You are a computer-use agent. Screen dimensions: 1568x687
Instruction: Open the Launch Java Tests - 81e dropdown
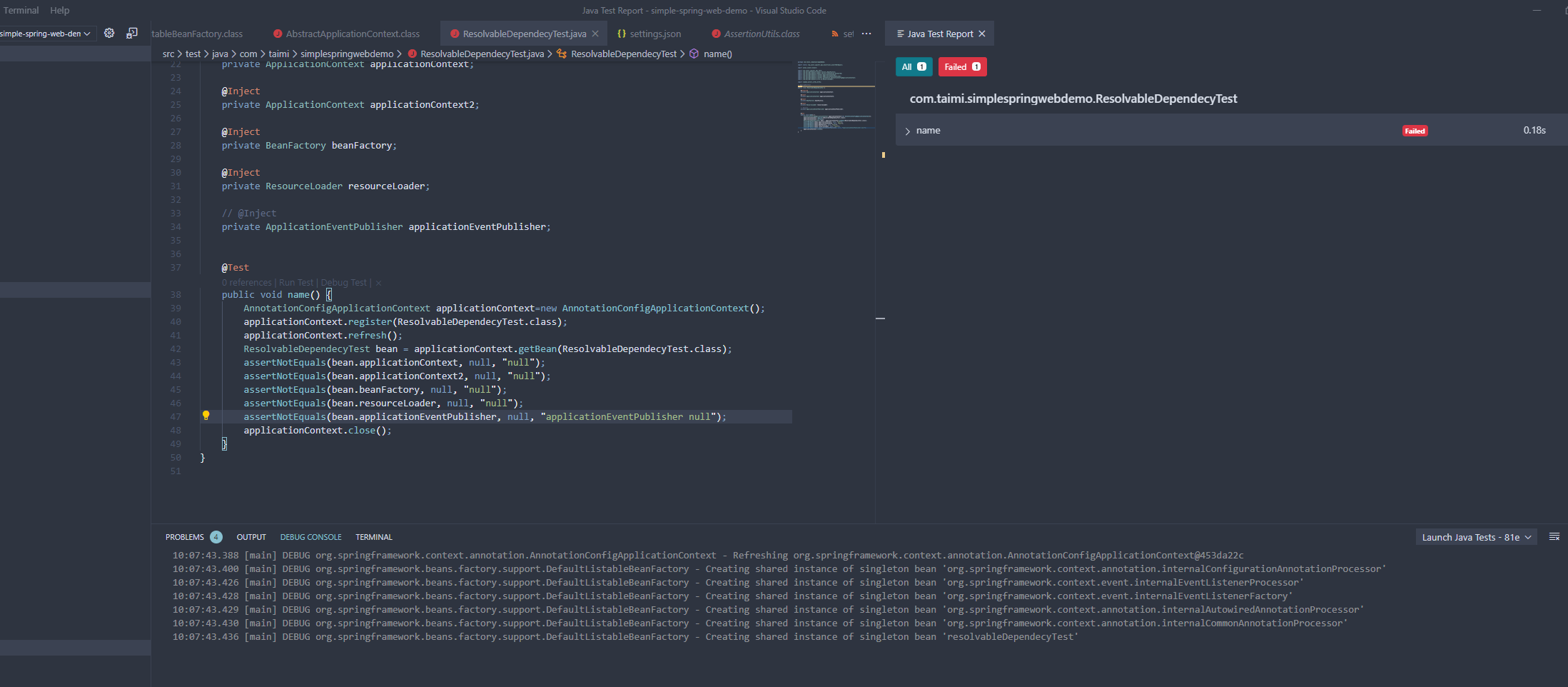click(1476, 536)
